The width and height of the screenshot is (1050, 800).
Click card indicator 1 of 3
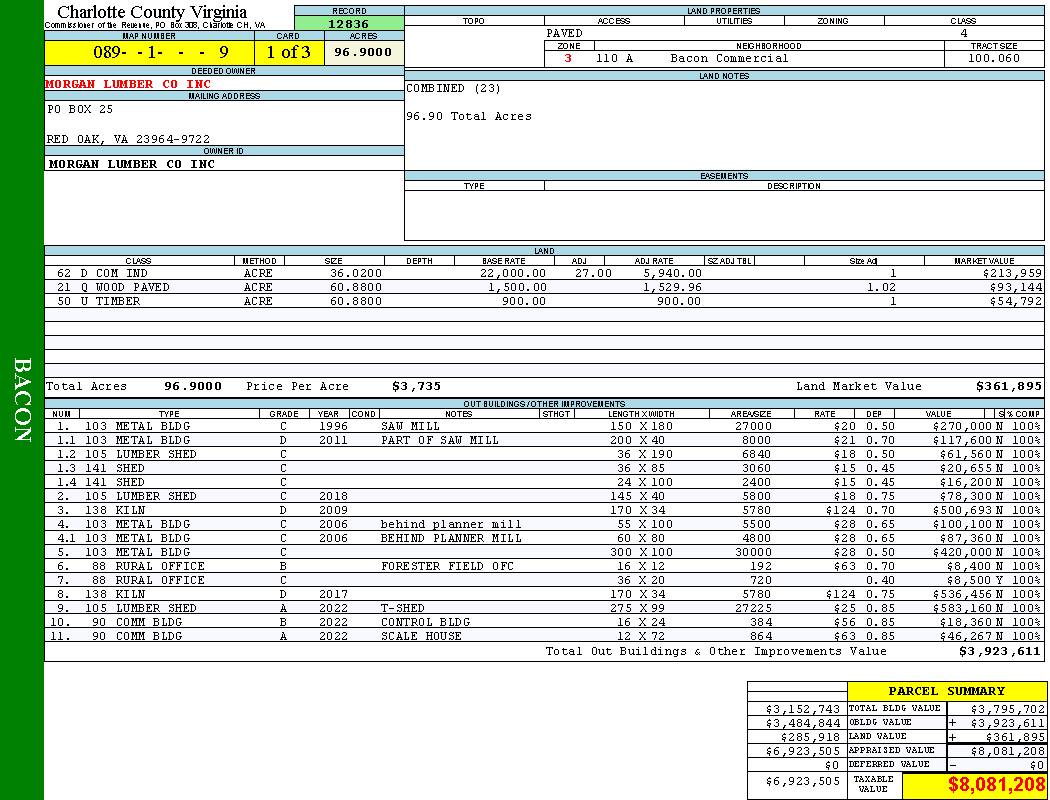pos(289,52)
